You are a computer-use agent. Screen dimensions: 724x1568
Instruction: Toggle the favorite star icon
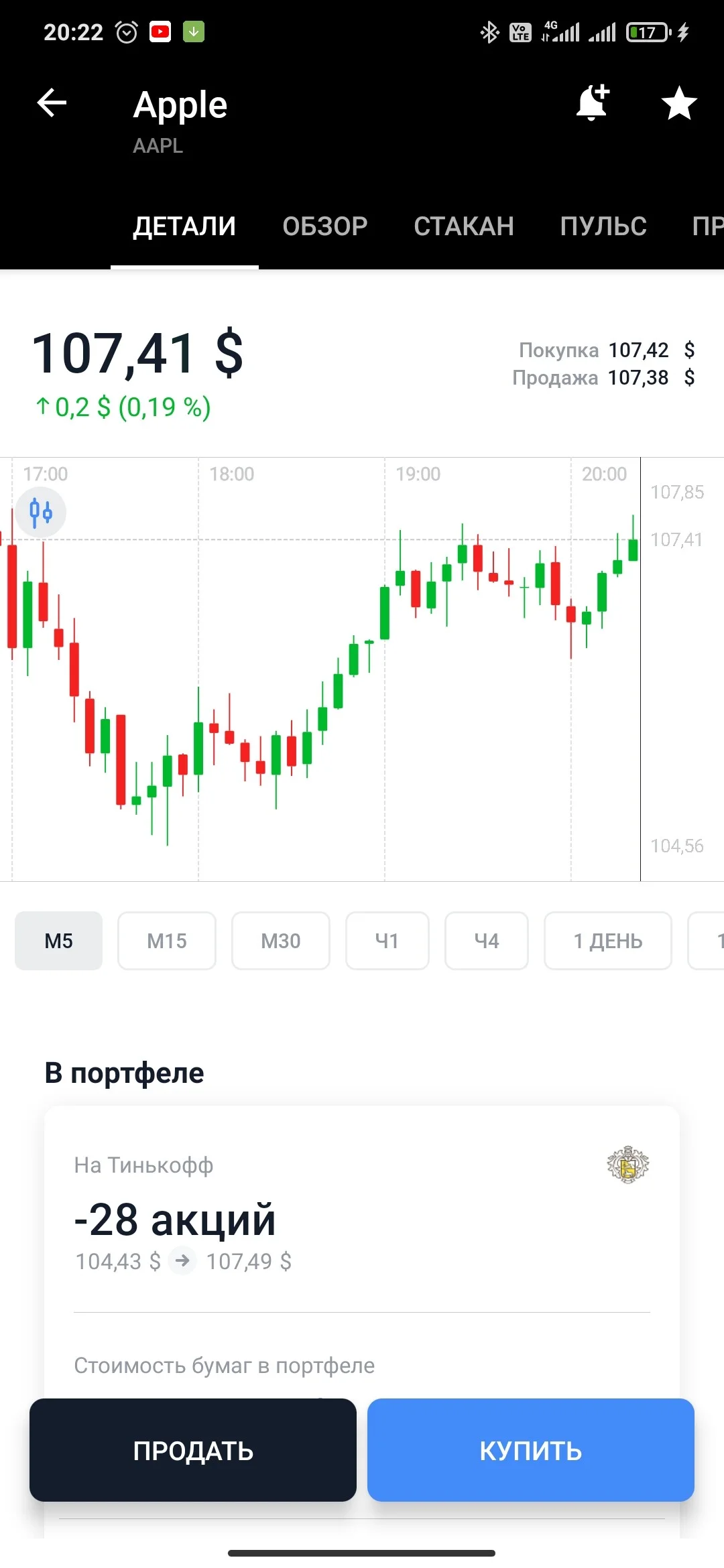pos(679,103)
